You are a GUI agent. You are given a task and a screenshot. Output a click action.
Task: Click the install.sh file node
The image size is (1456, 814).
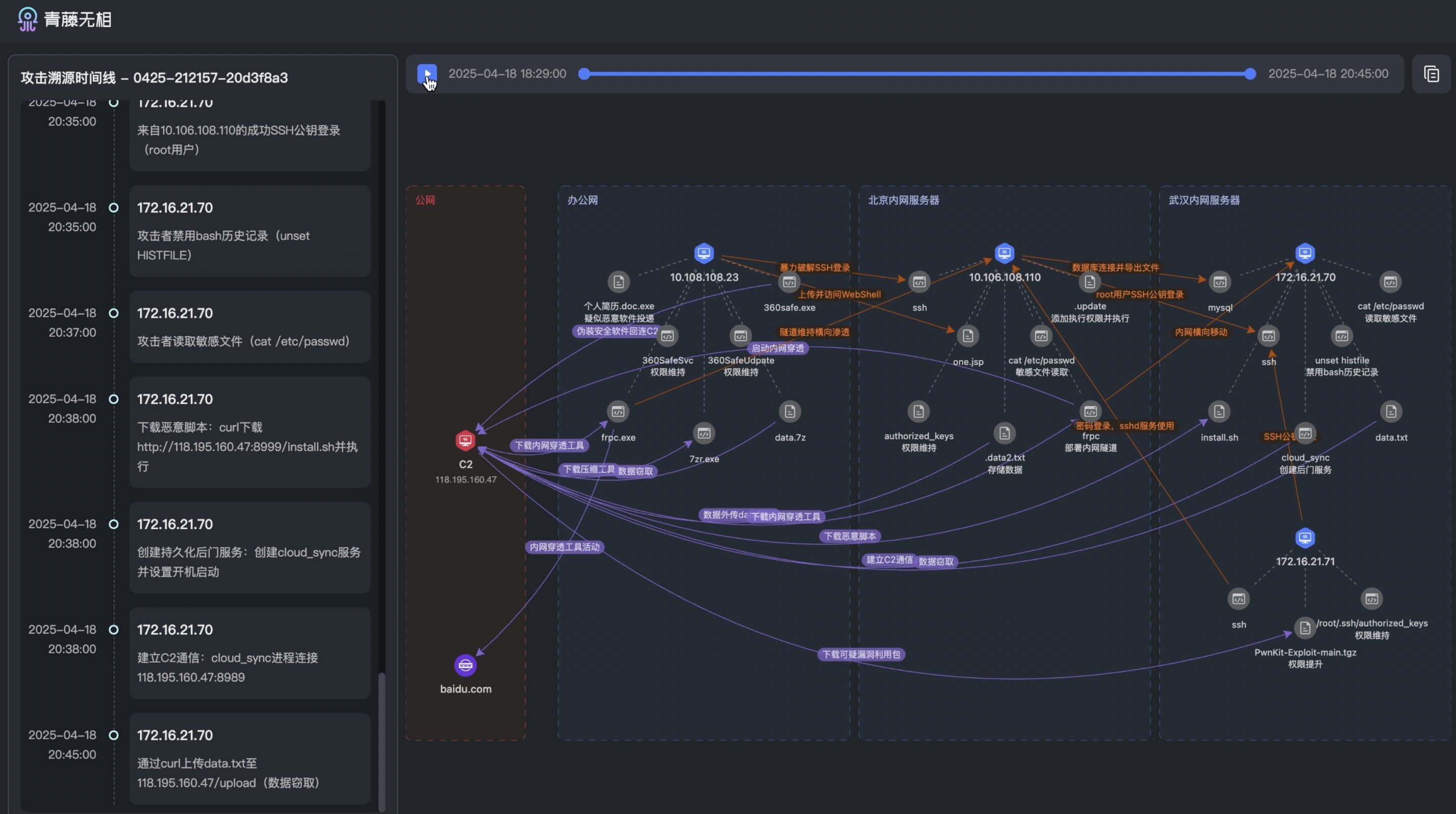tap(1219, 411)
